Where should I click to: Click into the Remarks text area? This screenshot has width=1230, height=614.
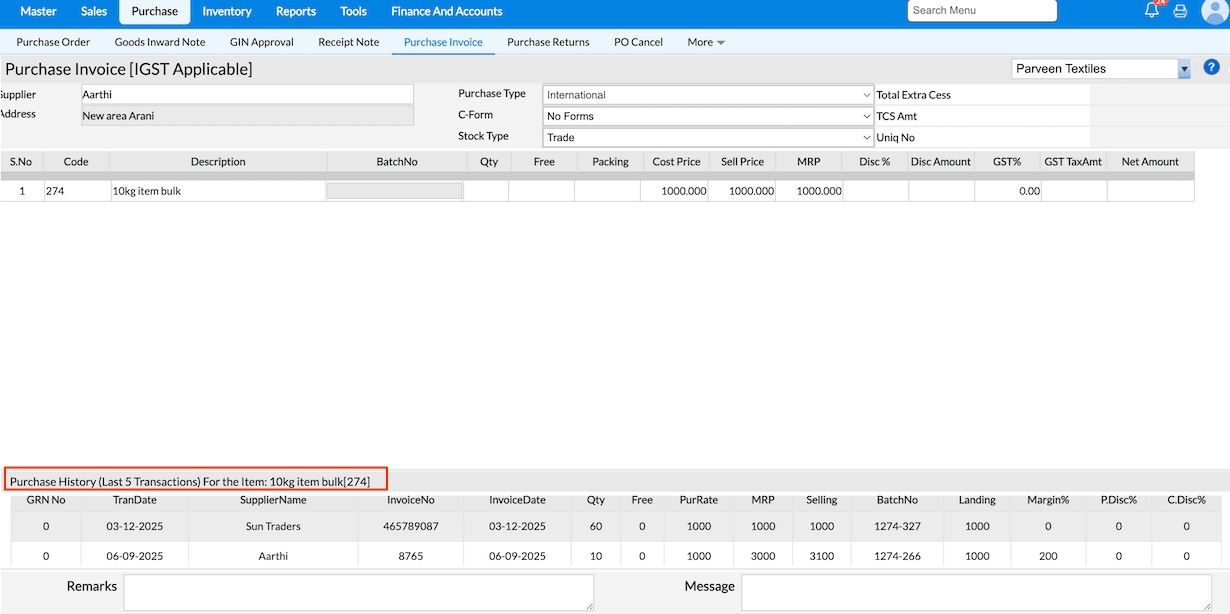[x=358, y=592]
